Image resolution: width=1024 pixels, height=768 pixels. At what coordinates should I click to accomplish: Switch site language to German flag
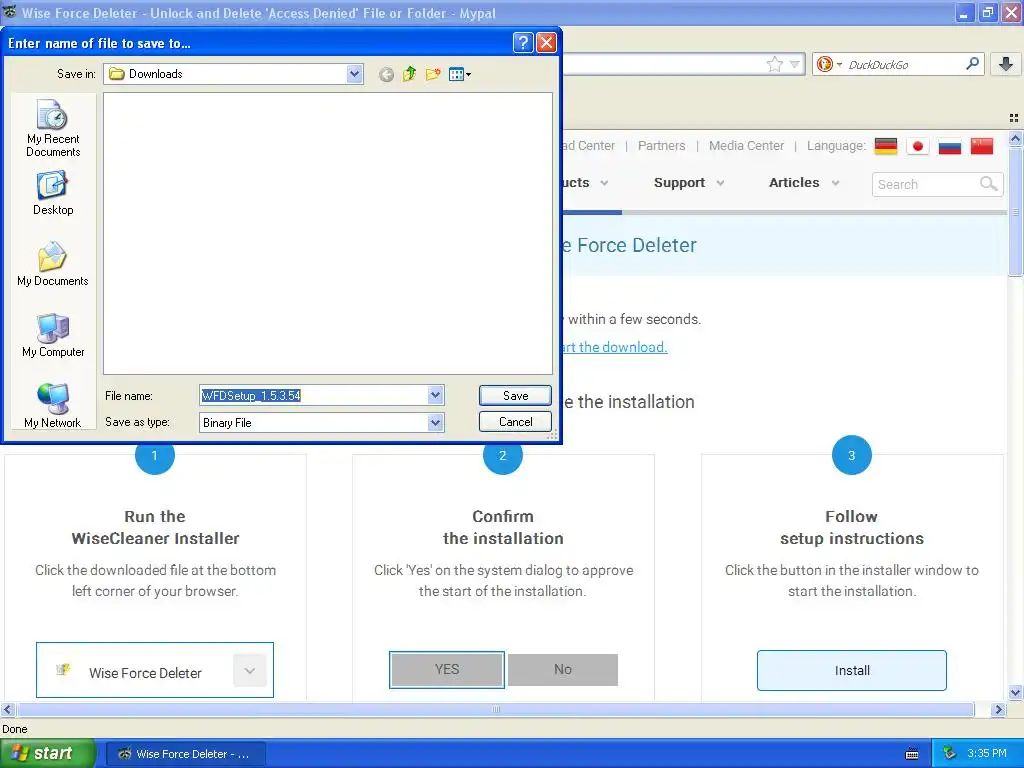click(x=886, y=146)
